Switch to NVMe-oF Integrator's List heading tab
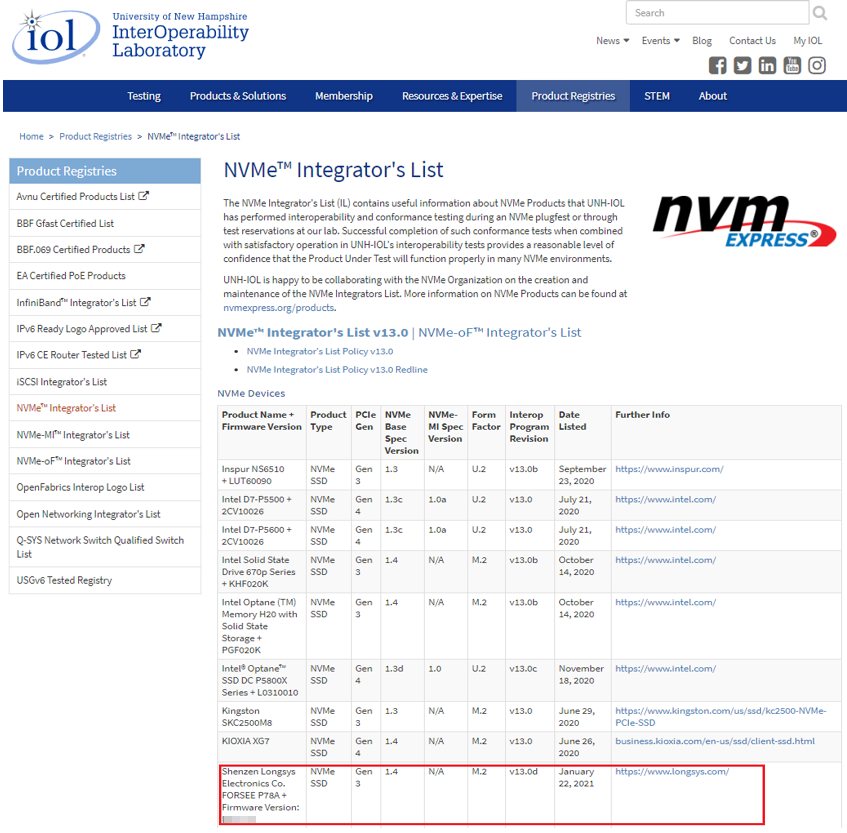847x833 pixels. click(x=500, y=332)
